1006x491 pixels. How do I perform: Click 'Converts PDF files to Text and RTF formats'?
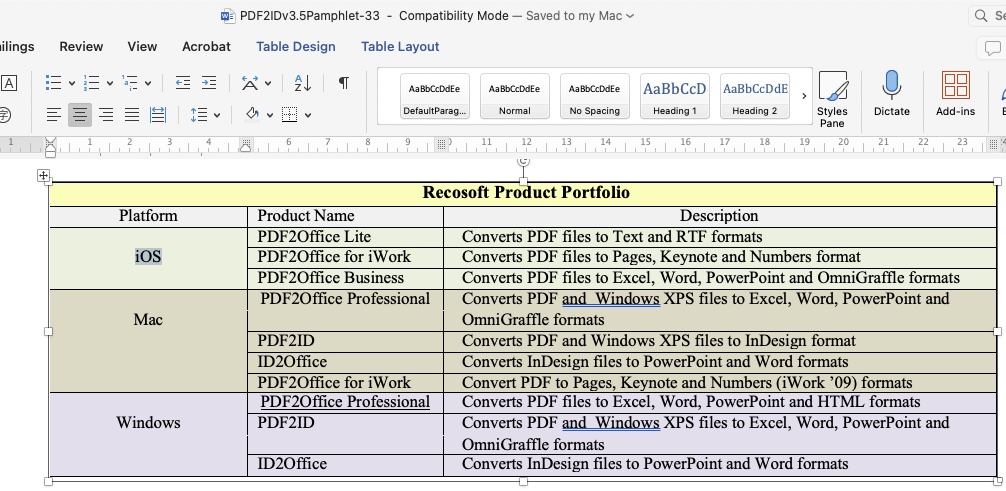(612, 237)
